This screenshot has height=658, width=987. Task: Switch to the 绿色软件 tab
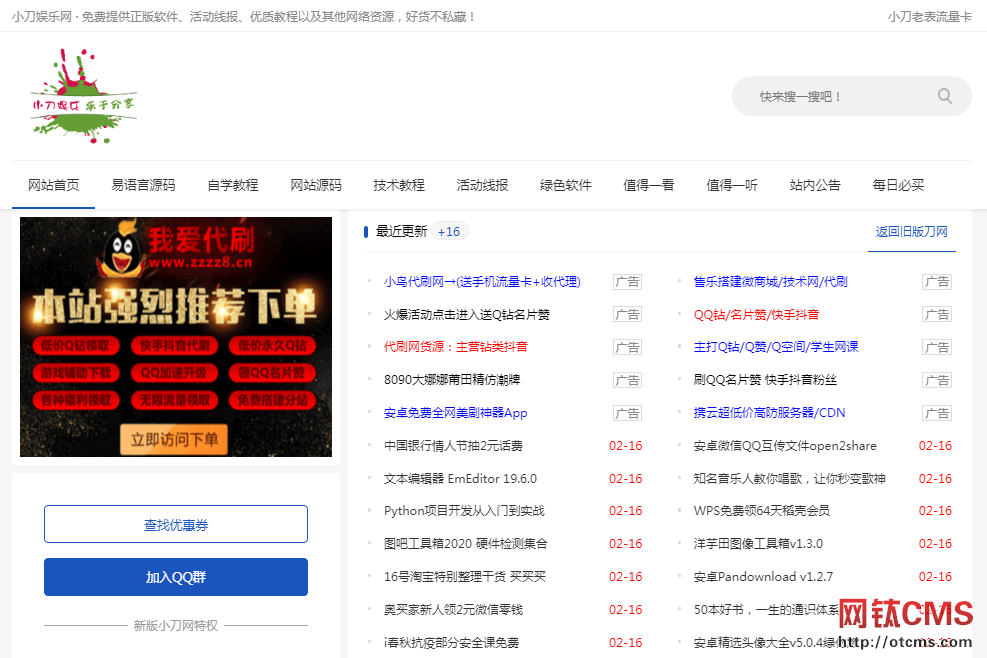(565, 185)
